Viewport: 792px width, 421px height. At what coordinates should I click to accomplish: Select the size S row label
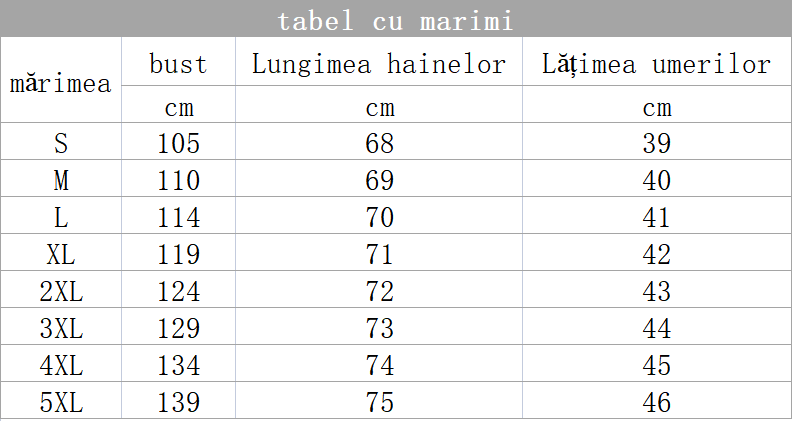(61, 143)
